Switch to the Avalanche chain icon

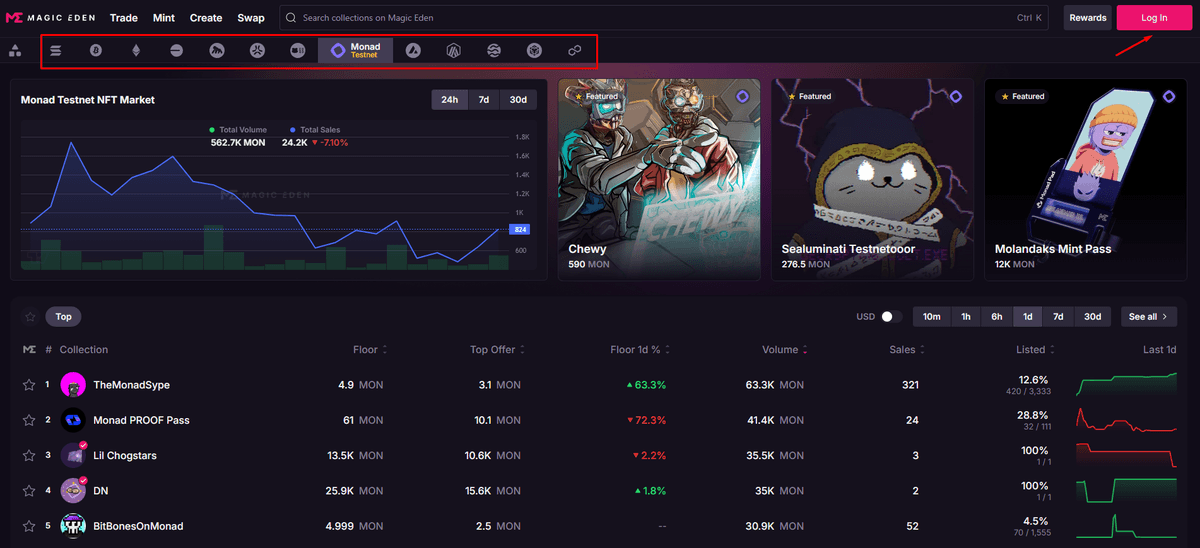click(413, 50)
